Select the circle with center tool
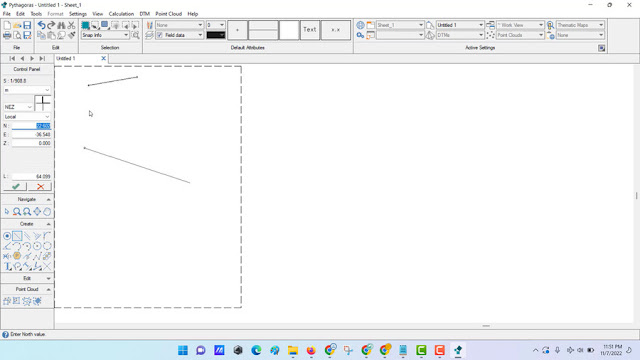This screenshot has width=640, height=360. (x=37, y=246)
